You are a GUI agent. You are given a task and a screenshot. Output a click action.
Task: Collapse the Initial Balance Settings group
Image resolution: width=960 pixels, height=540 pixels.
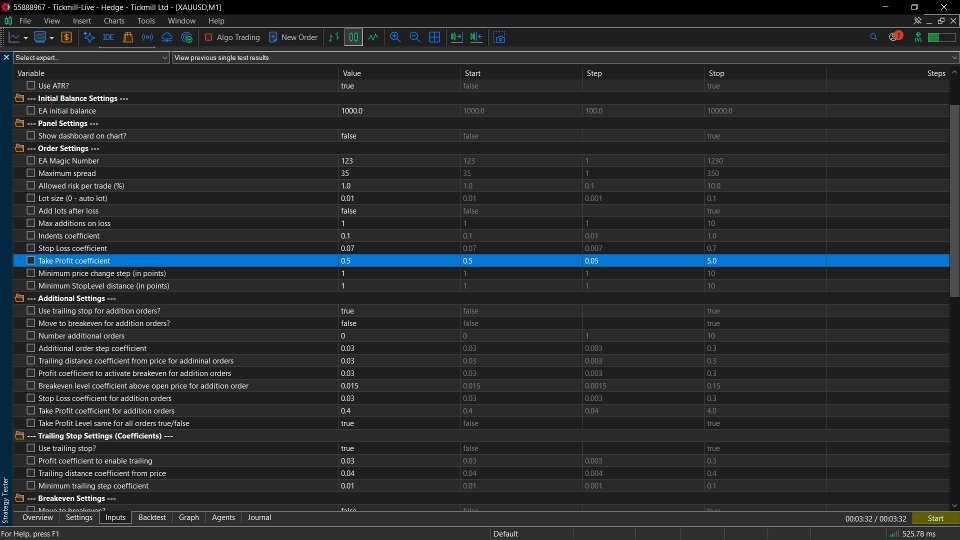pyautogui.click(x=20, y=98)
